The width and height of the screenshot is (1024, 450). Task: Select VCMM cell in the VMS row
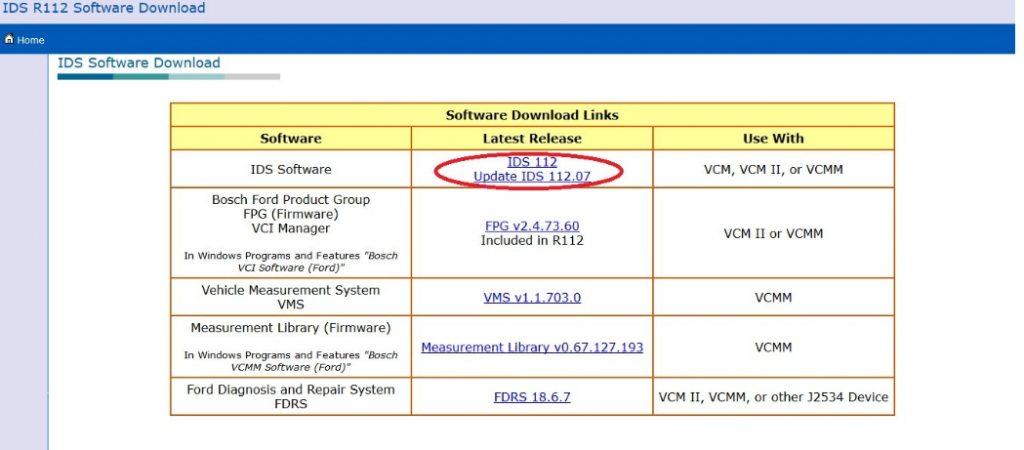[x=773, y=297]
